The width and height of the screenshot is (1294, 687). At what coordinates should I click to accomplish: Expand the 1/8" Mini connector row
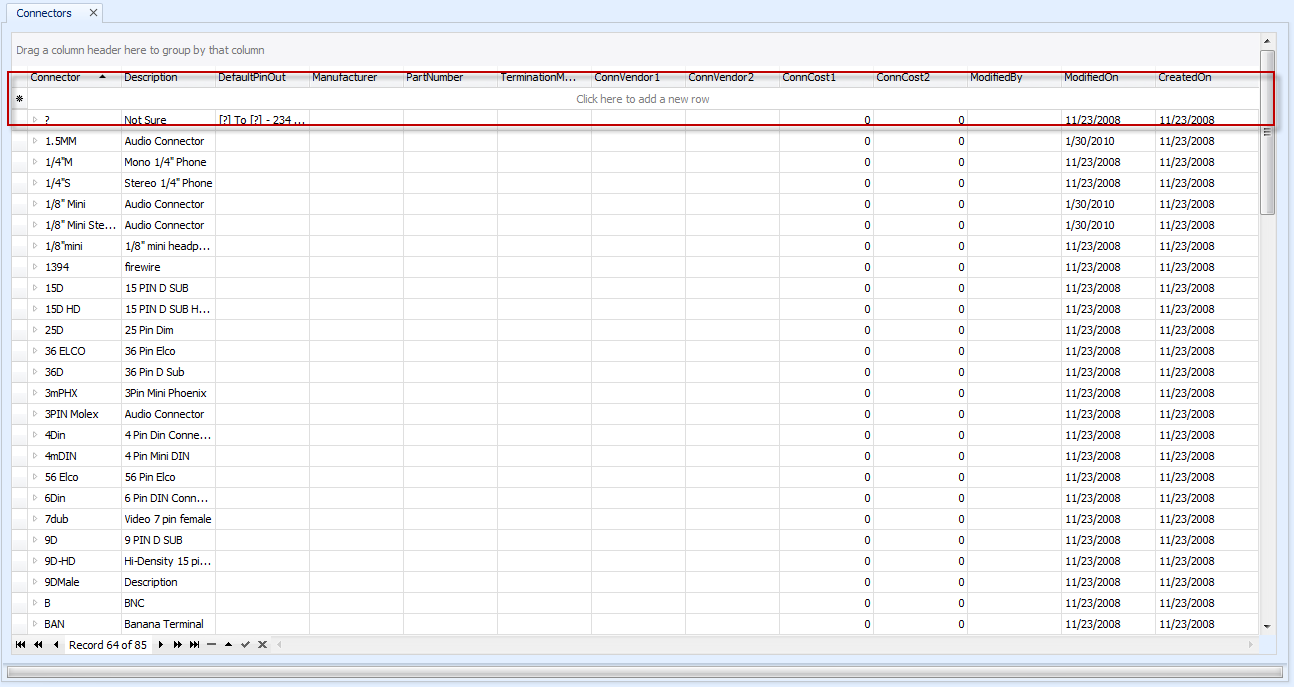point(35,204)
